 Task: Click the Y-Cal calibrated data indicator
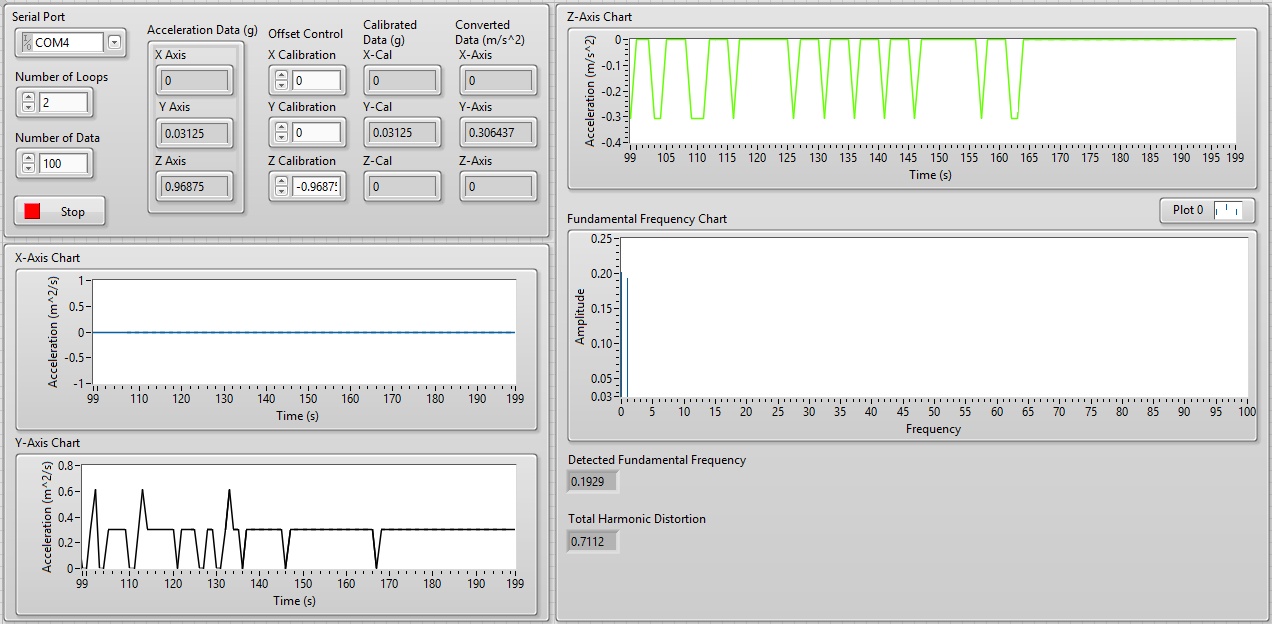coord(402,132)
